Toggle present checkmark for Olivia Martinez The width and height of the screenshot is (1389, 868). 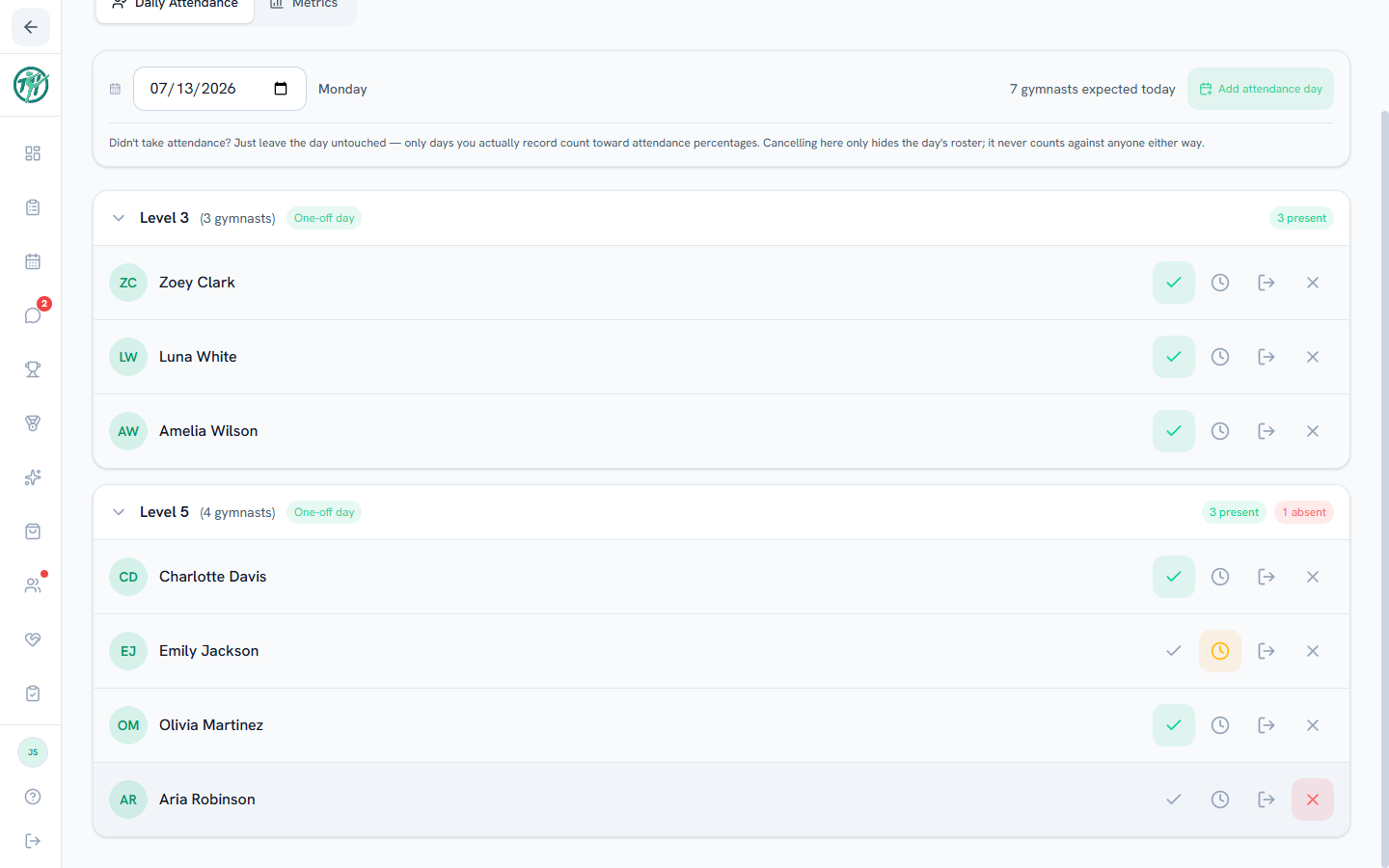tap(1174, 725)
